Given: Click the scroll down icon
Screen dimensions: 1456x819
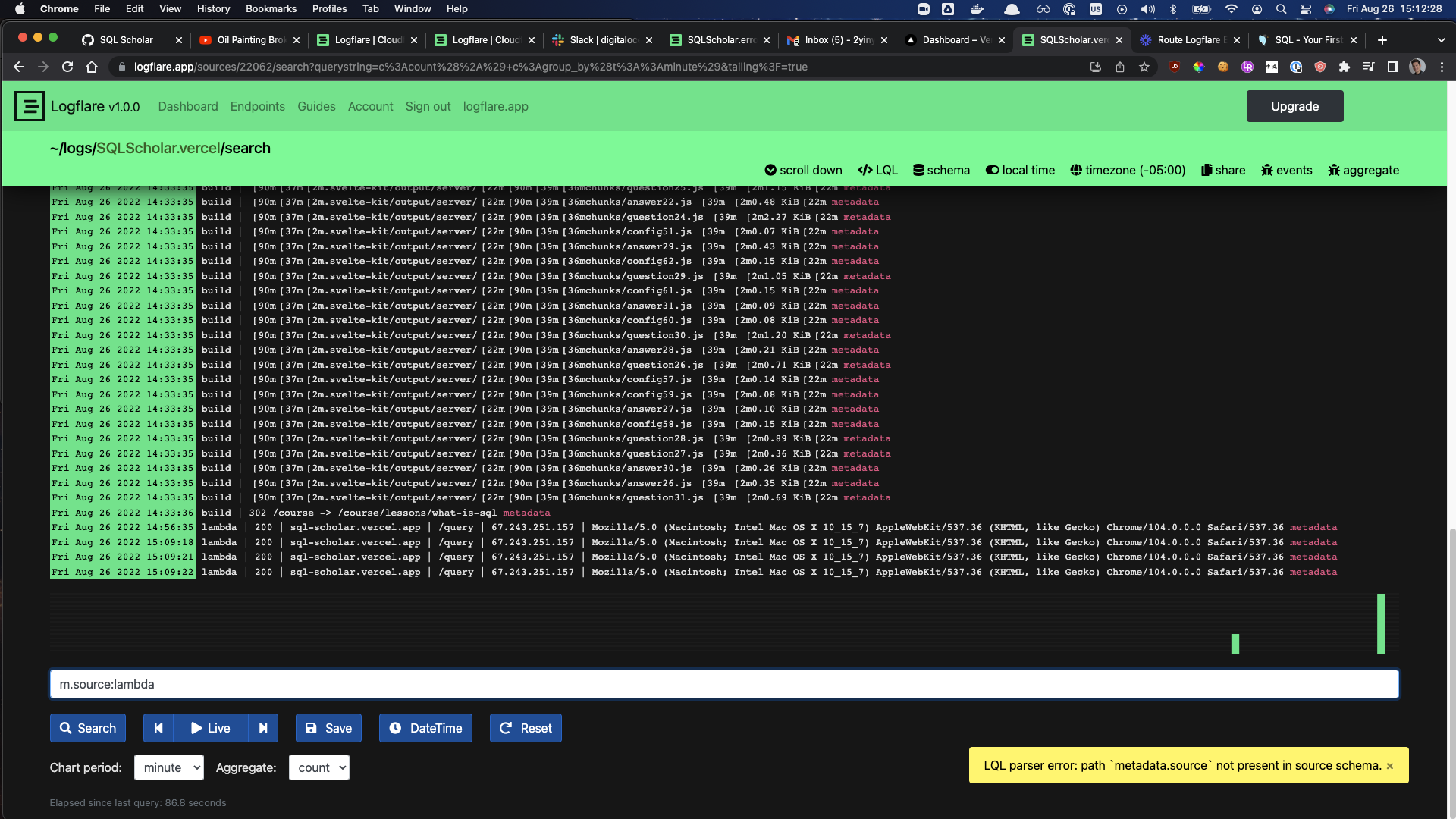Looking at the screenshot, I should coord(771,170).
